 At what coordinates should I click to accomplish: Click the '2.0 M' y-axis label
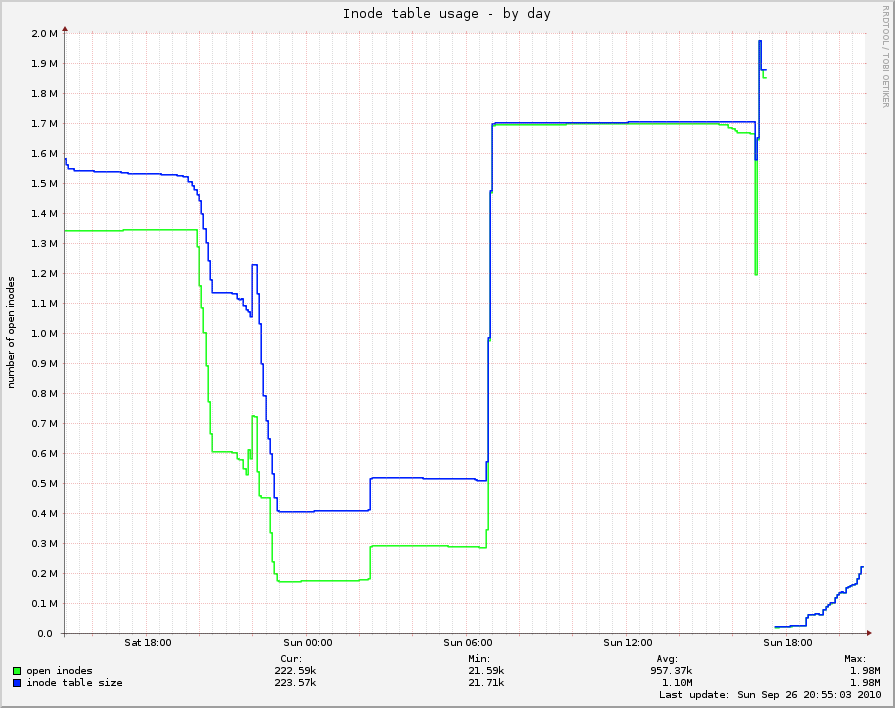coord(45,34)
